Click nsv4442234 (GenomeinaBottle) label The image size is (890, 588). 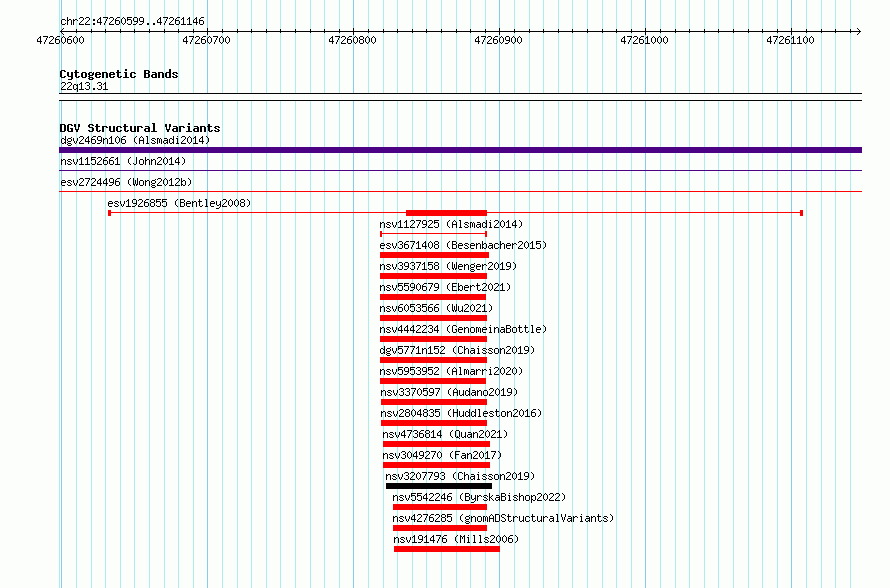pyautogui.click(x=463, y=329)
